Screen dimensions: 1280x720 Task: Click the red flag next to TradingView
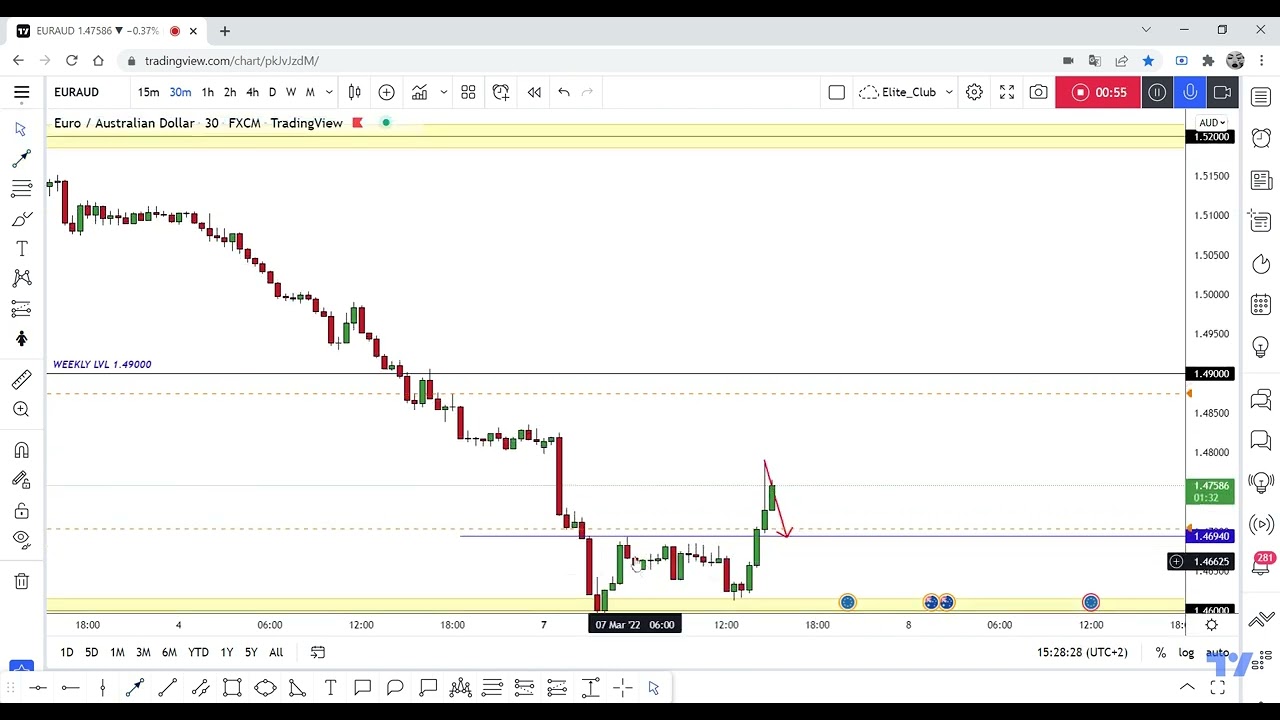point(357,123)
